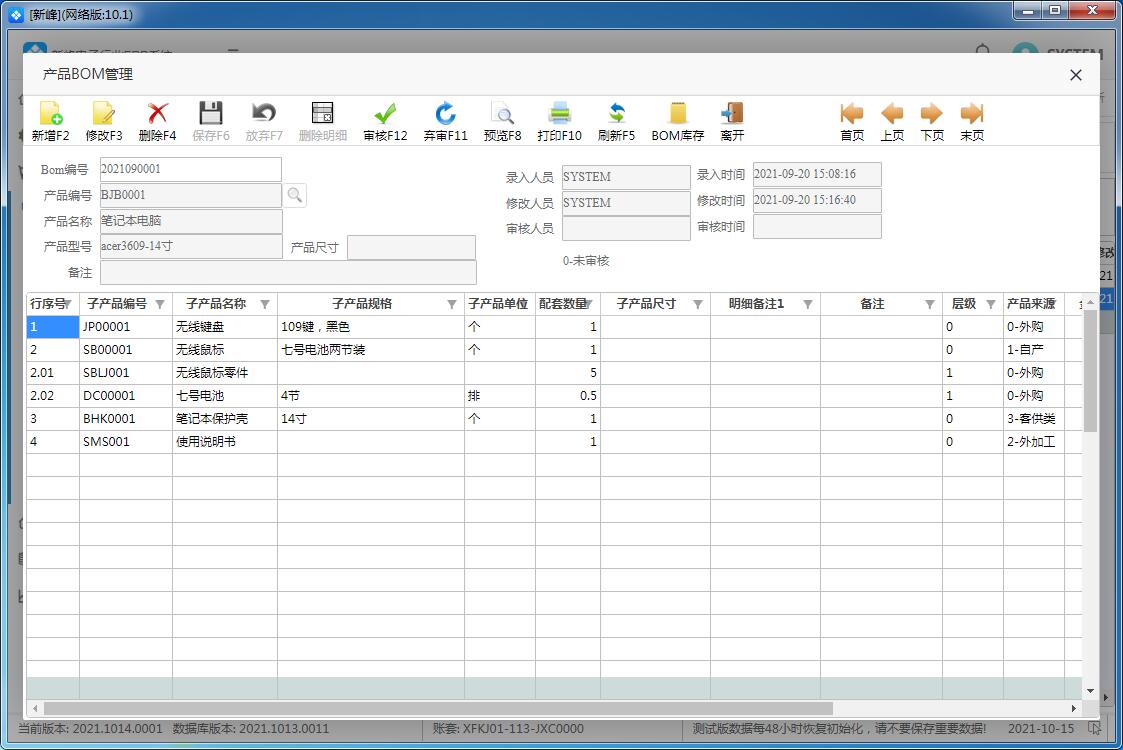Click the form 备注 input field
Viewport: 1123px width, 750px height.
point(288,273)
